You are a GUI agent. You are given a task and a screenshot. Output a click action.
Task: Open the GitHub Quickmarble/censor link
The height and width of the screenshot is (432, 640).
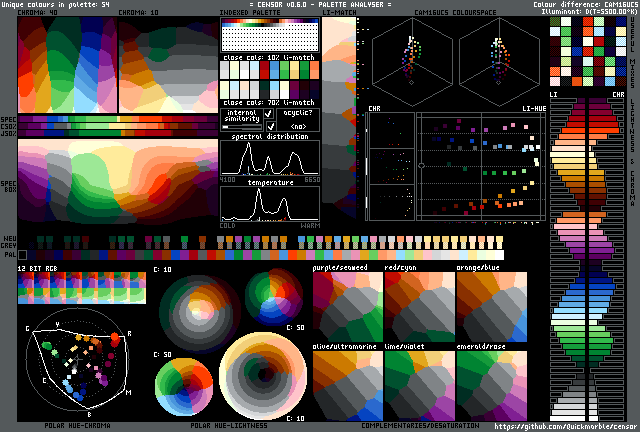[565, 425]
